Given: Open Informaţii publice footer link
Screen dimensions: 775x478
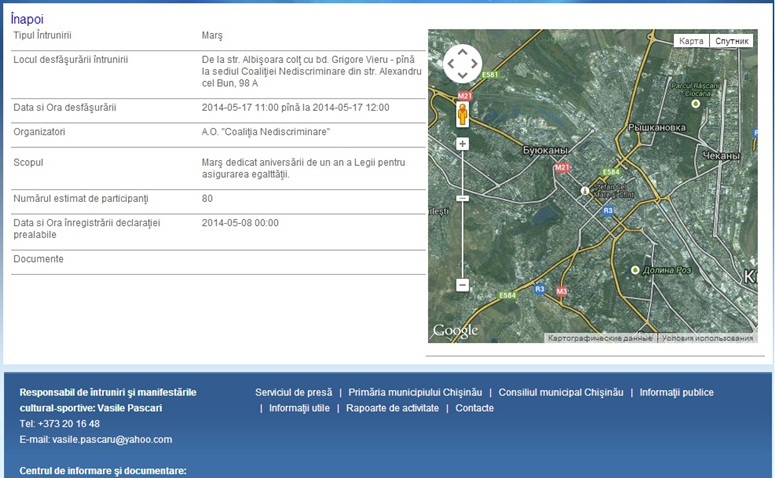Looking at the screenshot, I should coord(677,392).
